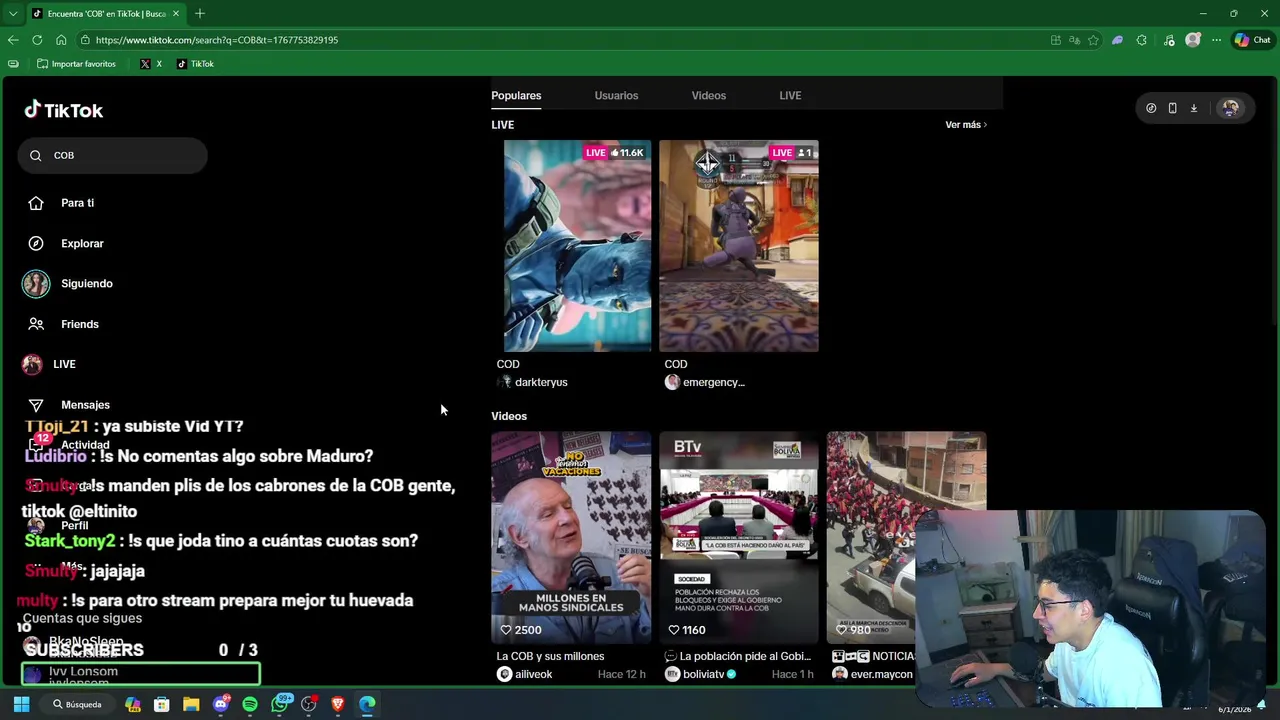Open emergency COD live thumbnail
Image resolution: width=1280 pixels, height=720 pixels.
739,246
